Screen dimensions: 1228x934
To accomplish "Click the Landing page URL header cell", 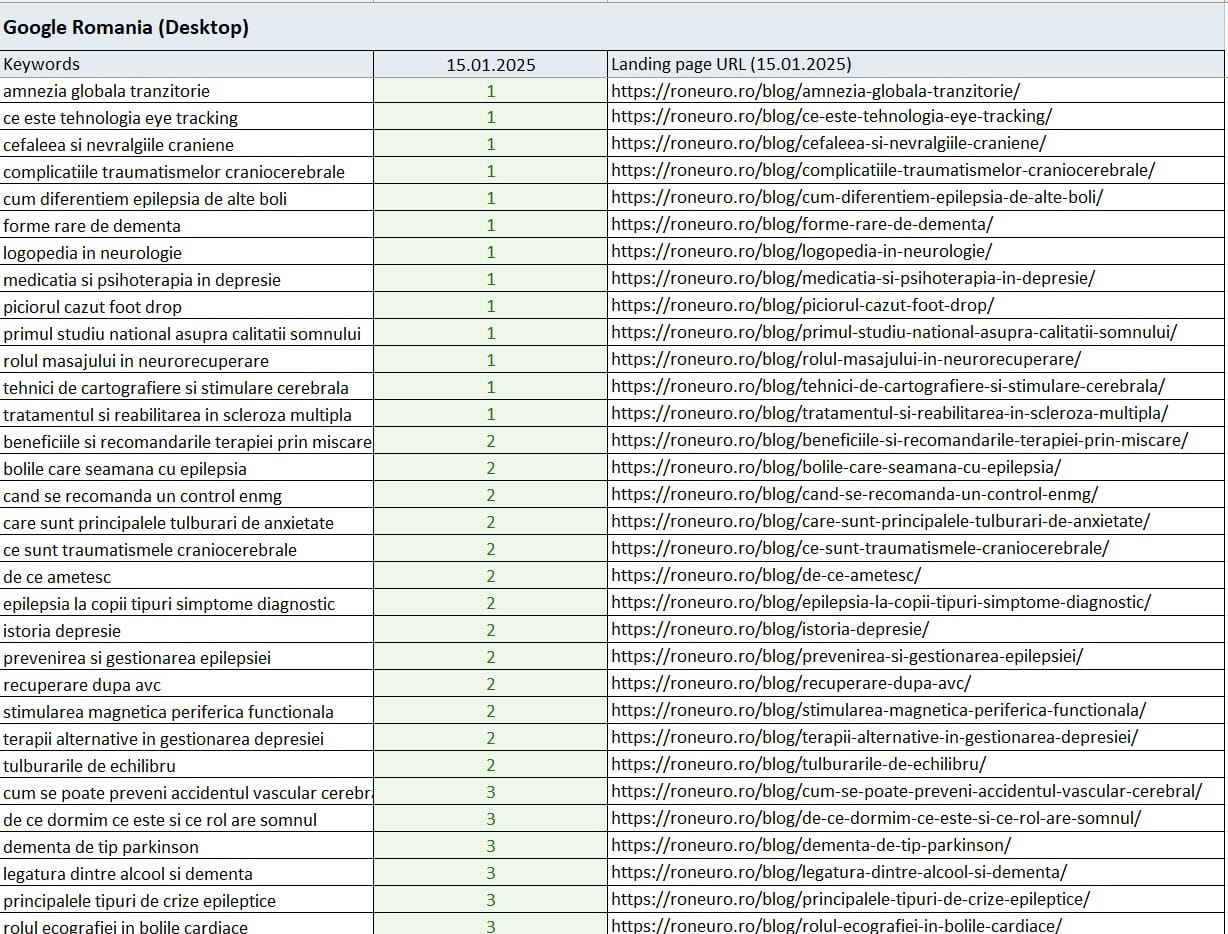I will 731,64.
